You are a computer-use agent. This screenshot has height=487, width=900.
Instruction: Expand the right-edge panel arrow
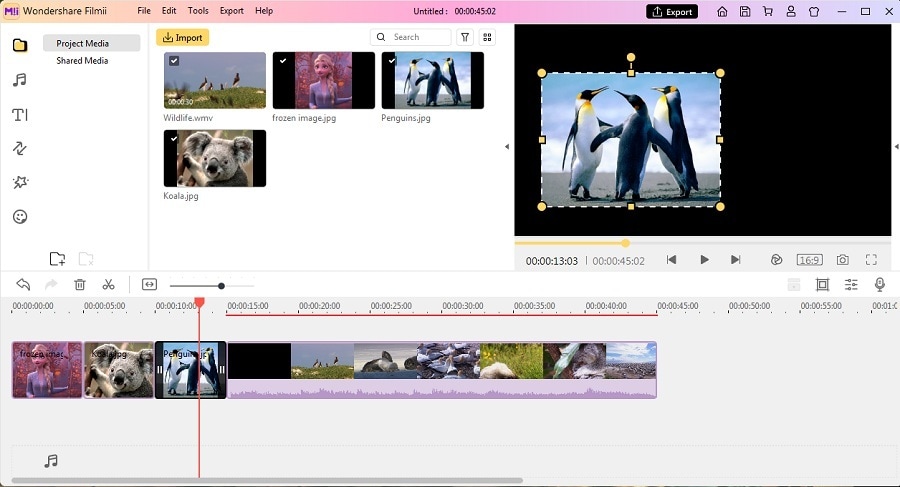coord(897,147)
